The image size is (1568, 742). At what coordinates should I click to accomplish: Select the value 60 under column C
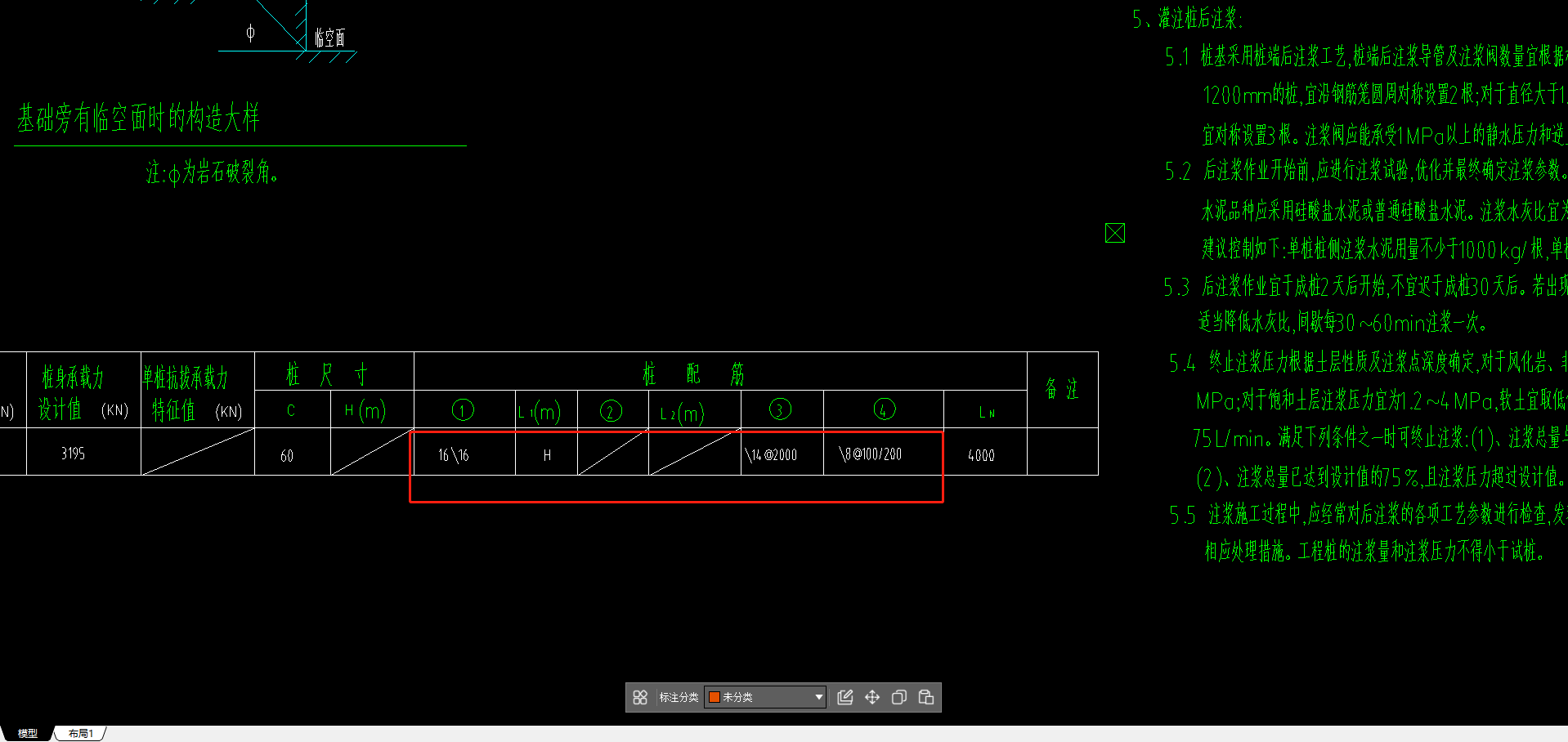(287, 455)
